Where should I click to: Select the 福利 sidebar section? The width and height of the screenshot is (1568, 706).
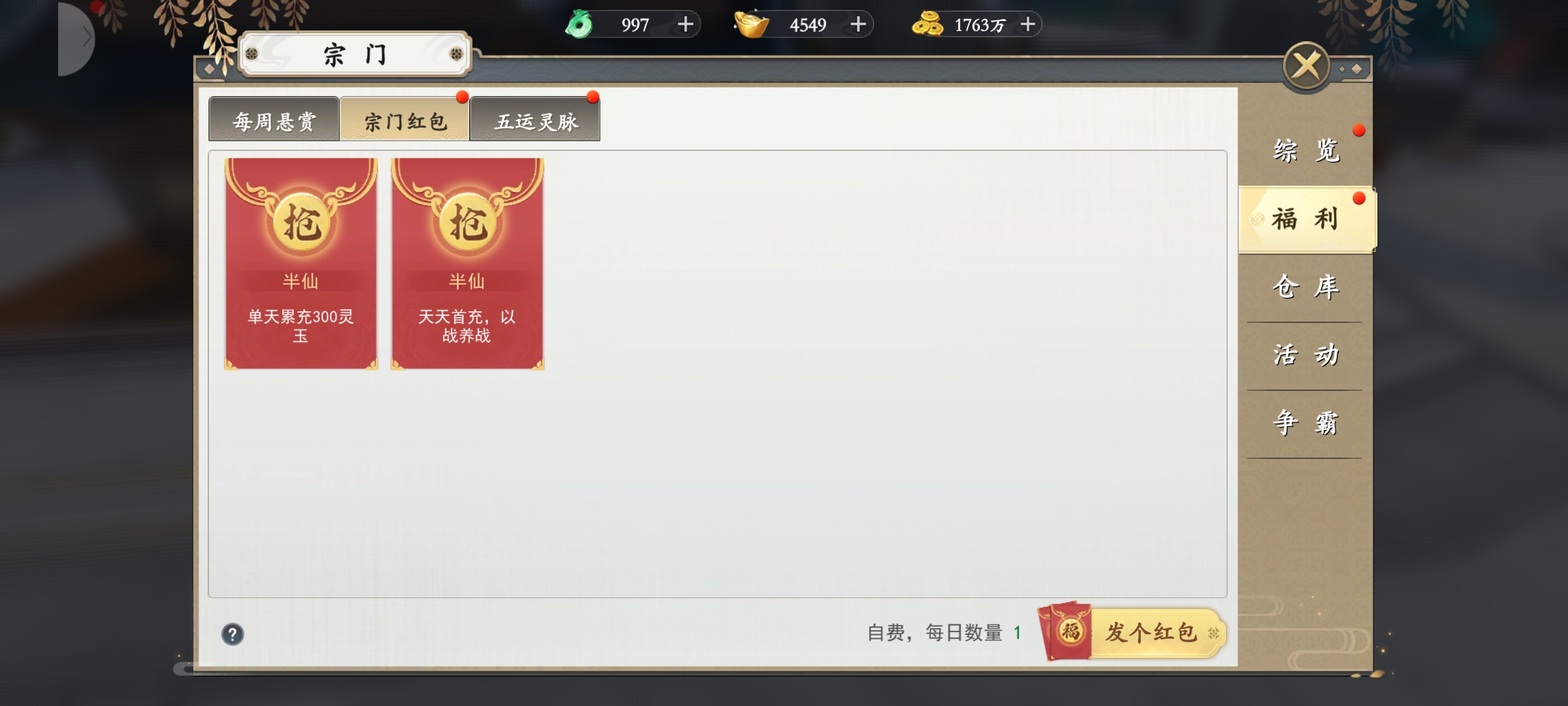pyautogui.click(x=1306, y=220)
